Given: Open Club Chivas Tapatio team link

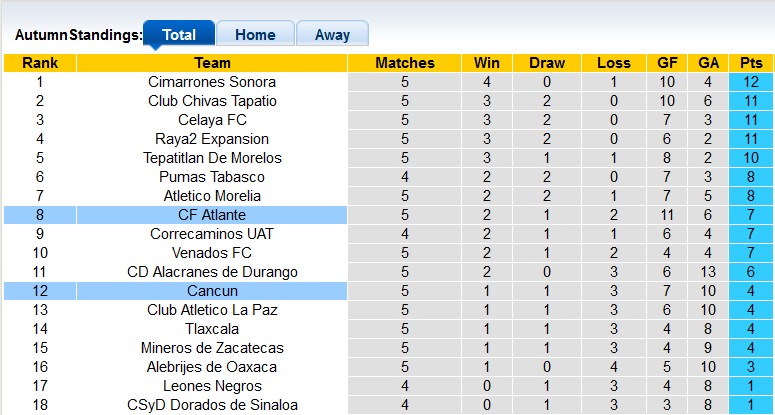Looking at the screenshot, I should (212, 101).
